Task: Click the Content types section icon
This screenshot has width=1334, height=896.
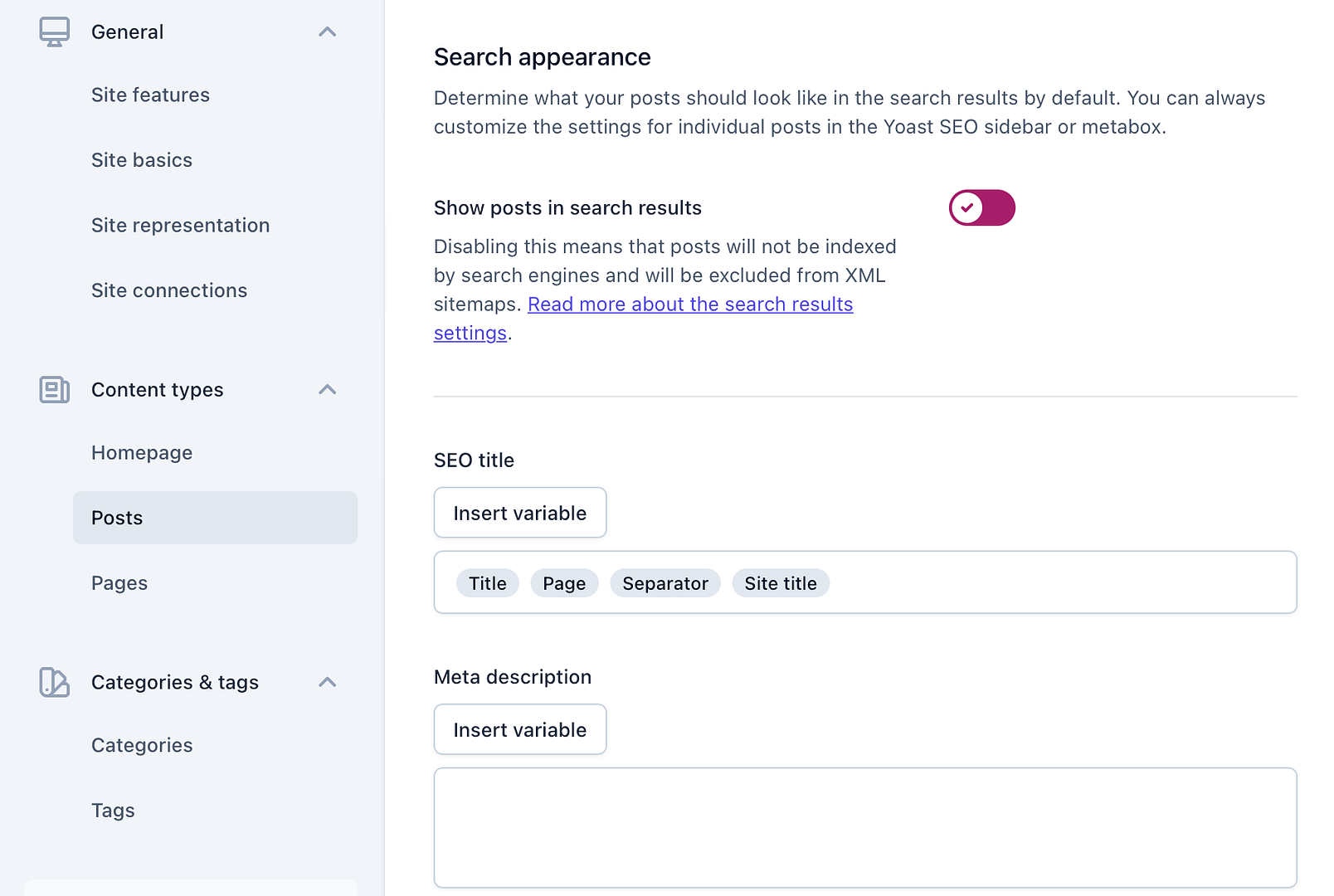Action: [x=54, y=390]
